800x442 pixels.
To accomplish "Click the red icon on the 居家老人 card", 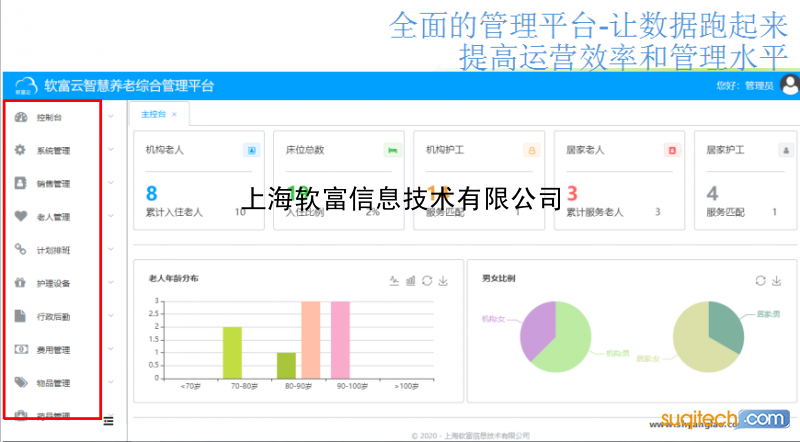I will (x=672, y=150).
